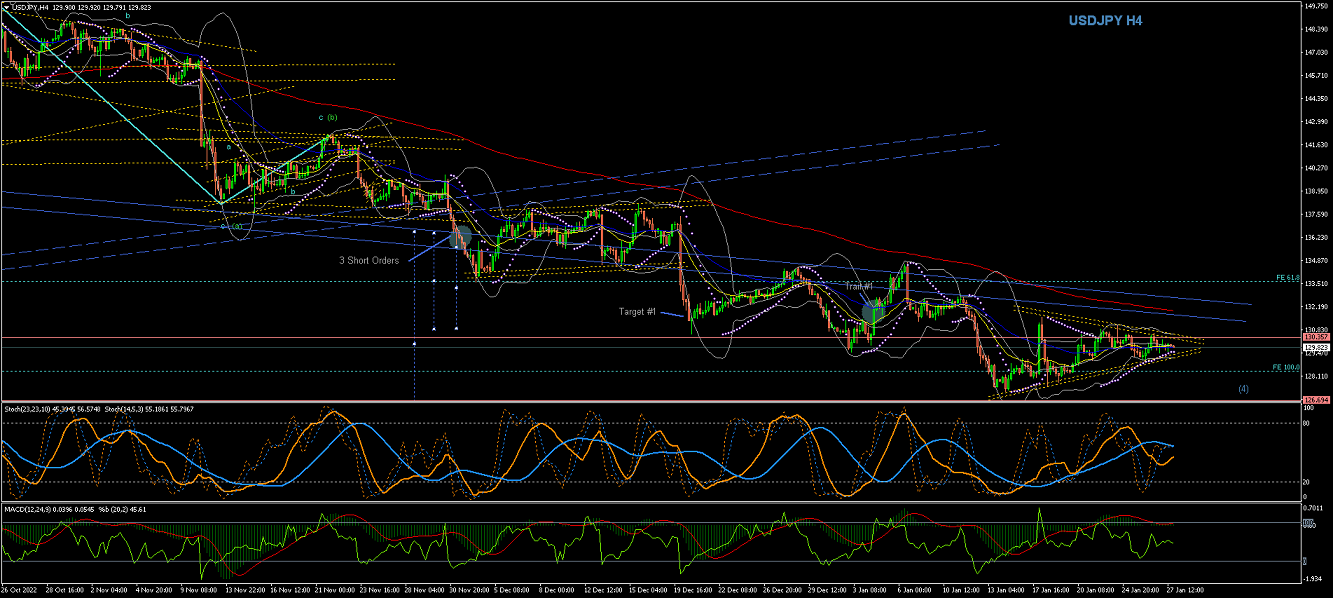Viewport: 1333px width, 598px height.
Task: Click the small triangle beside USDJPY,H4
Action: [5, 6]
